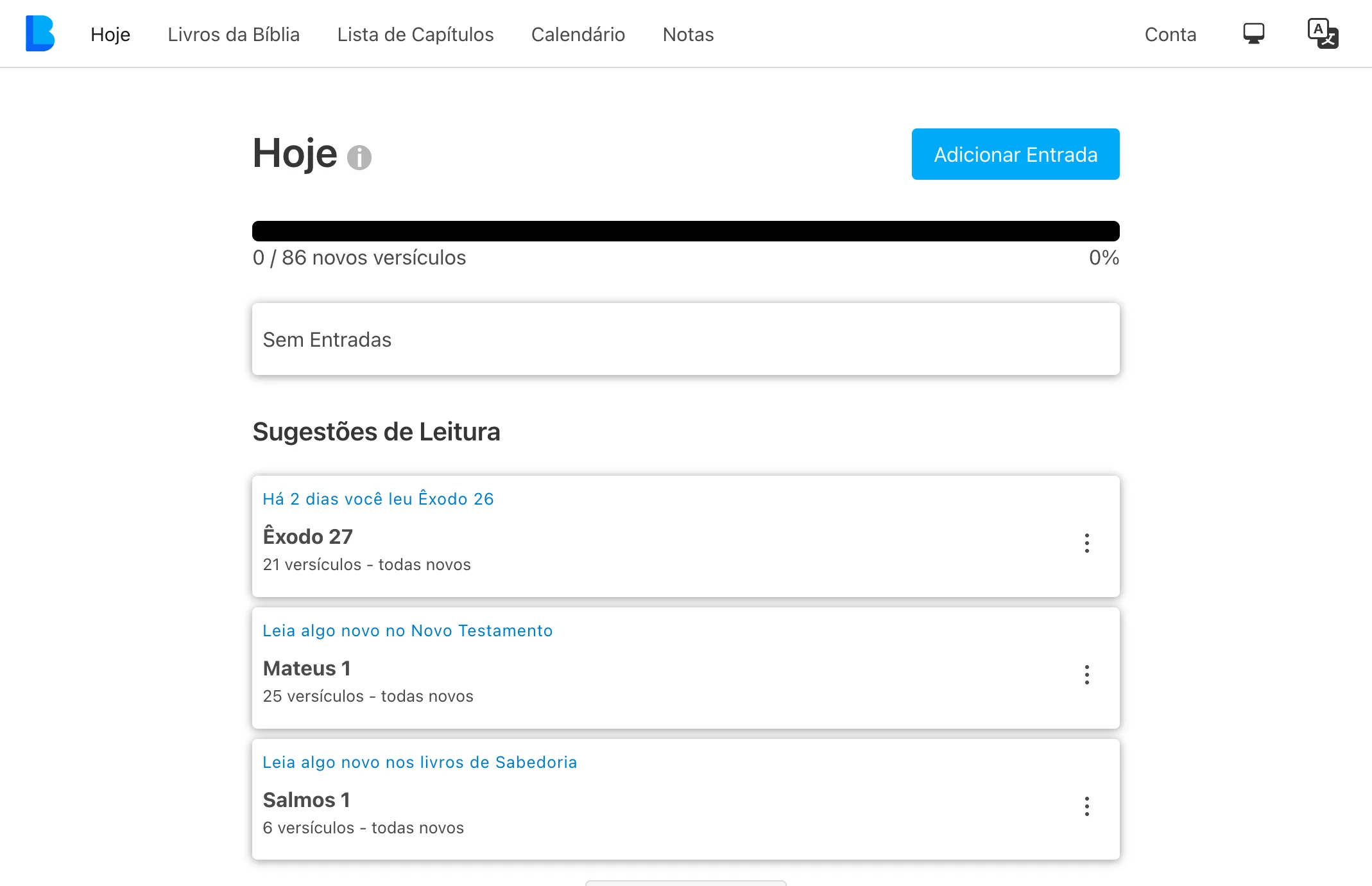The height and width of the screenshot is (886, 1372).
Task: Open the language translation icon
Action: 1323,33
